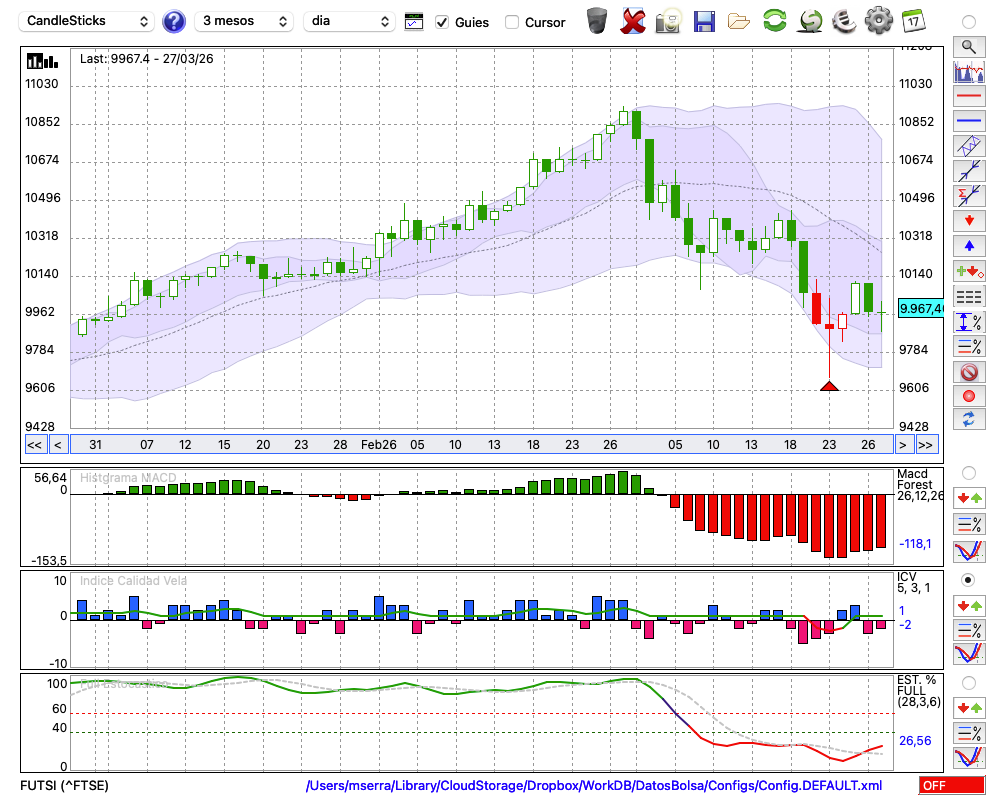Select the blue horizontal line tool
Viewport: 1000px width, 800px height.
(x=969, y=121)
